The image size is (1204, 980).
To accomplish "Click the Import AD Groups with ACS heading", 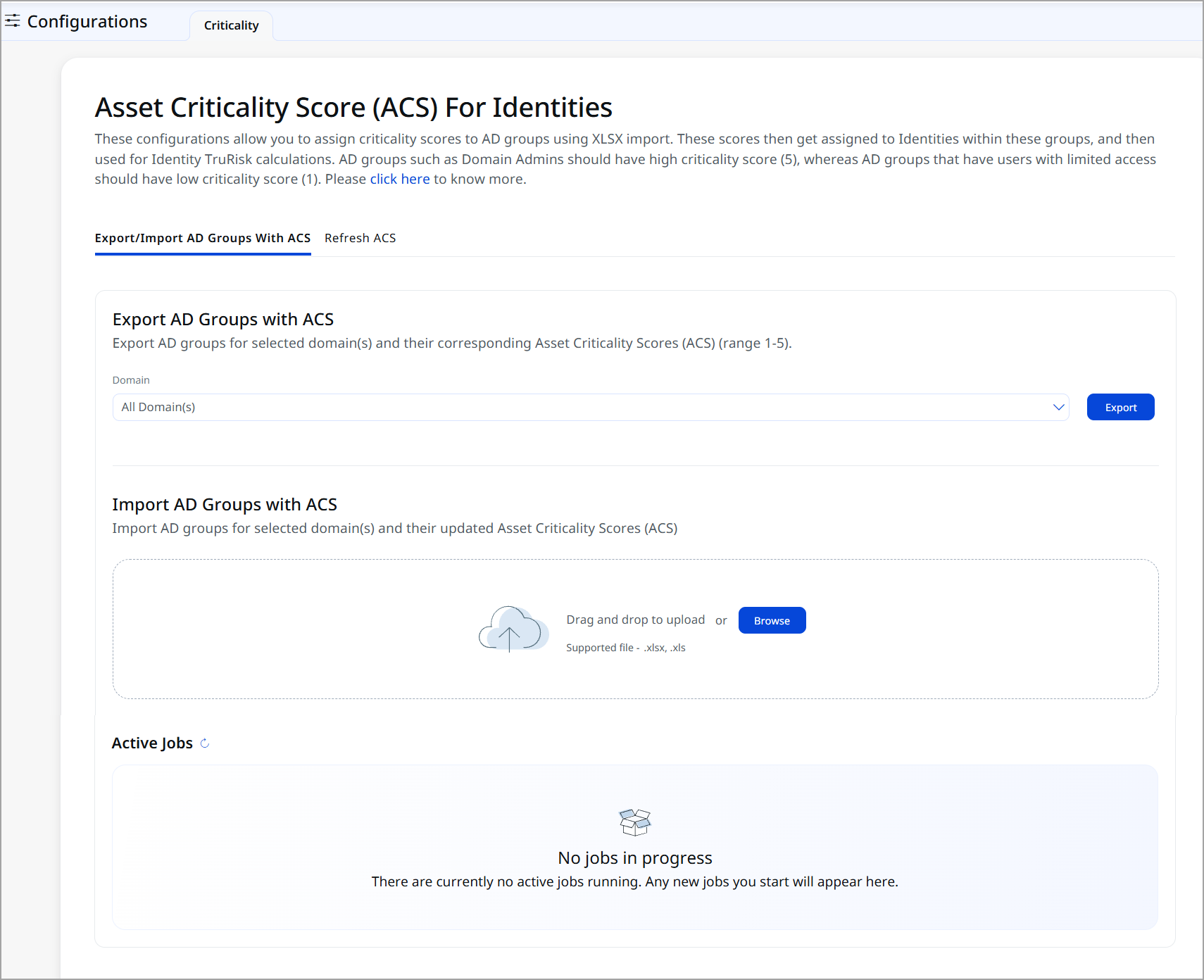I will [x=225, y=504].
